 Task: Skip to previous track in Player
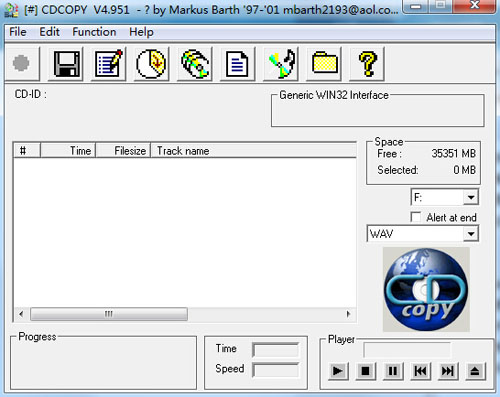pos(420,371)
